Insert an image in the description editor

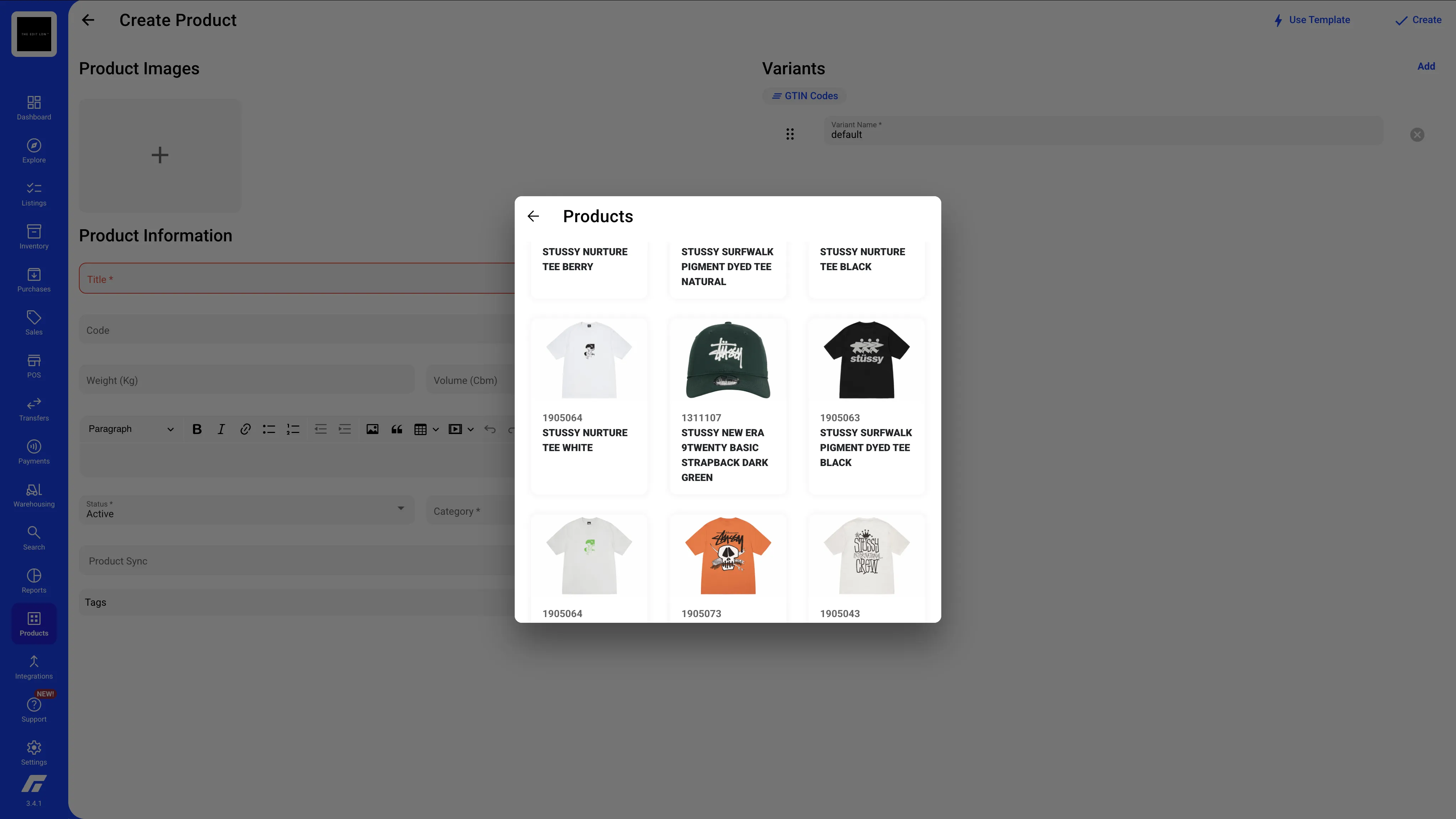(x=372, y=429)
